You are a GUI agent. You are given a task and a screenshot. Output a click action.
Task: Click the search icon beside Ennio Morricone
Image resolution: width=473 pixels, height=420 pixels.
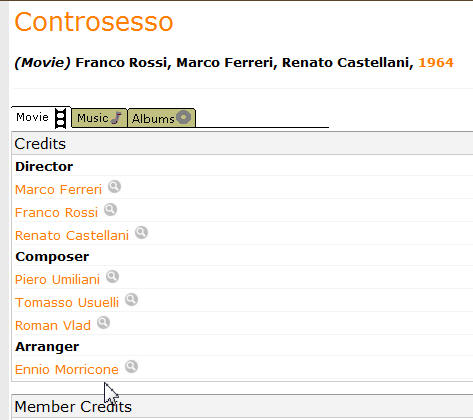pos(131,367)
